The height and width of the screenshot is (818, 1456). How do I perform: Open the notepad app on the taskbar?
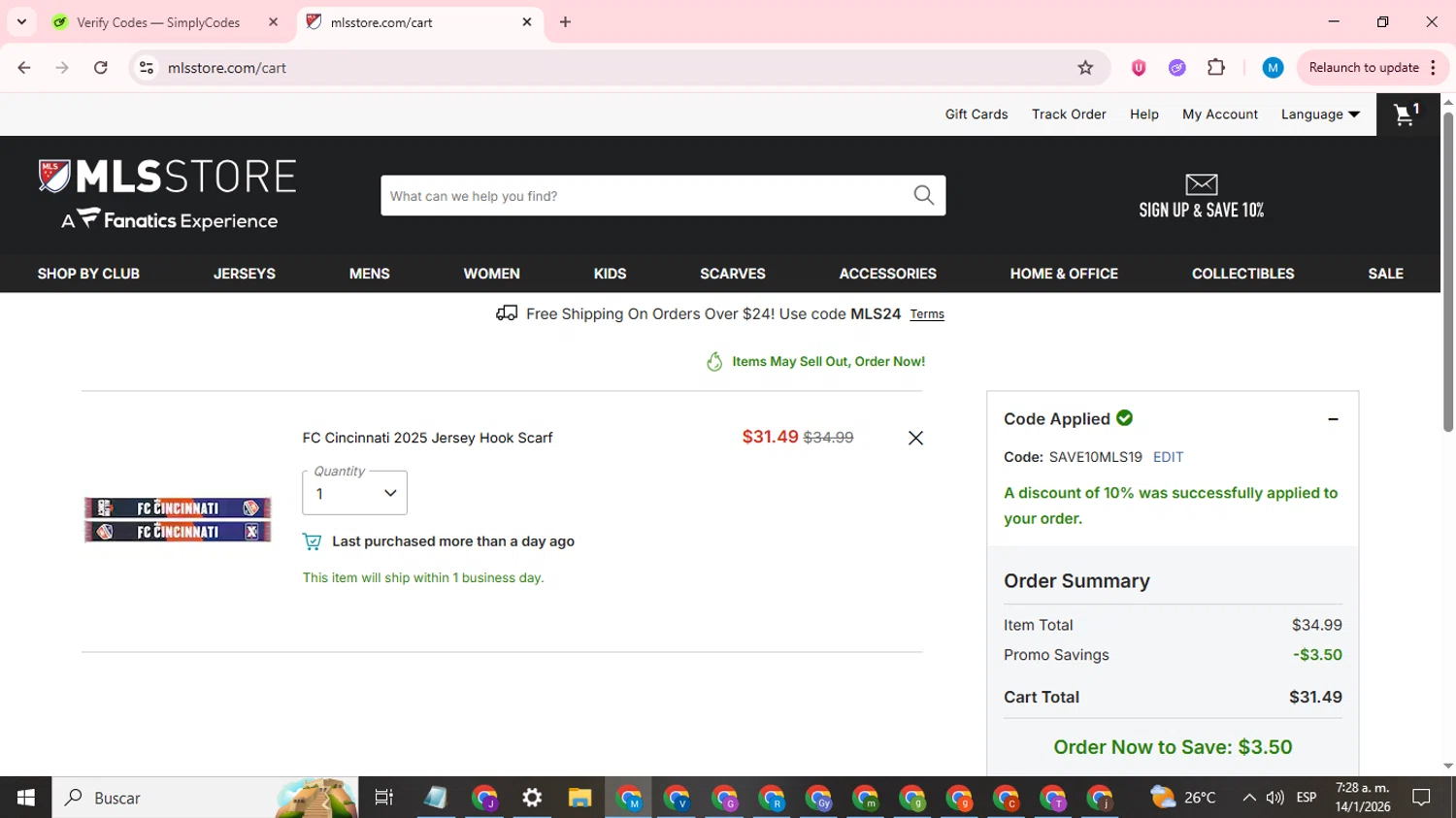[436, 798]
